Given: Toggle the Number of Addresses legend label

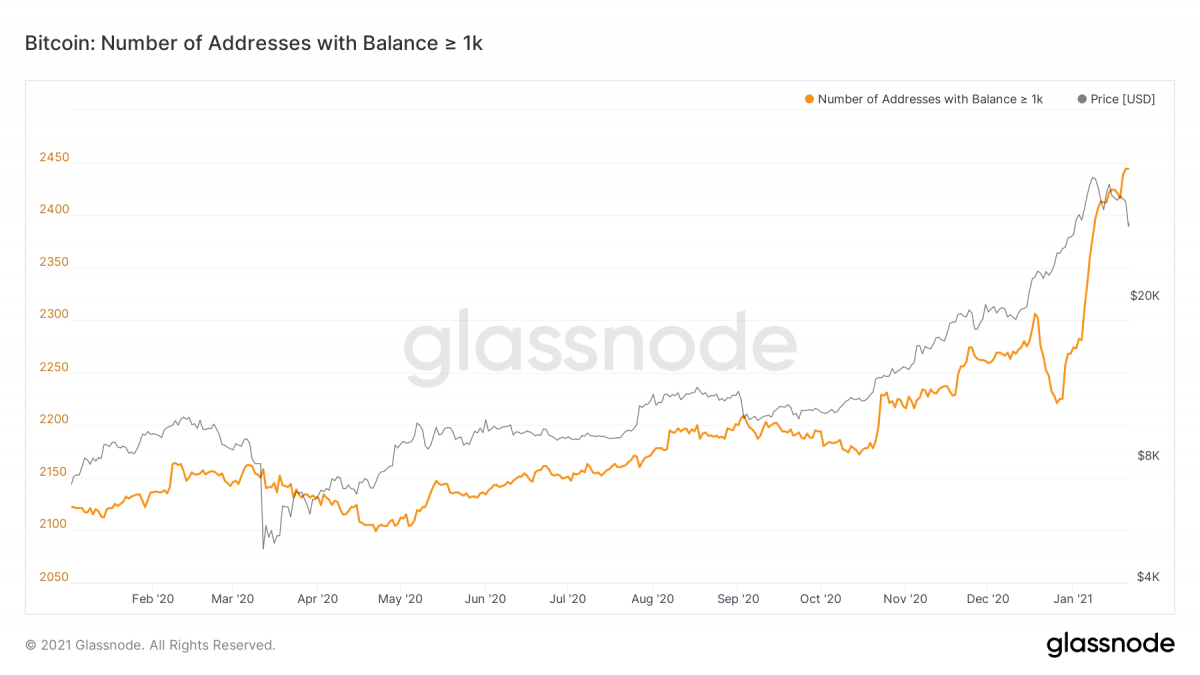Looking at the screenshot, I should (x=930, y=99).
